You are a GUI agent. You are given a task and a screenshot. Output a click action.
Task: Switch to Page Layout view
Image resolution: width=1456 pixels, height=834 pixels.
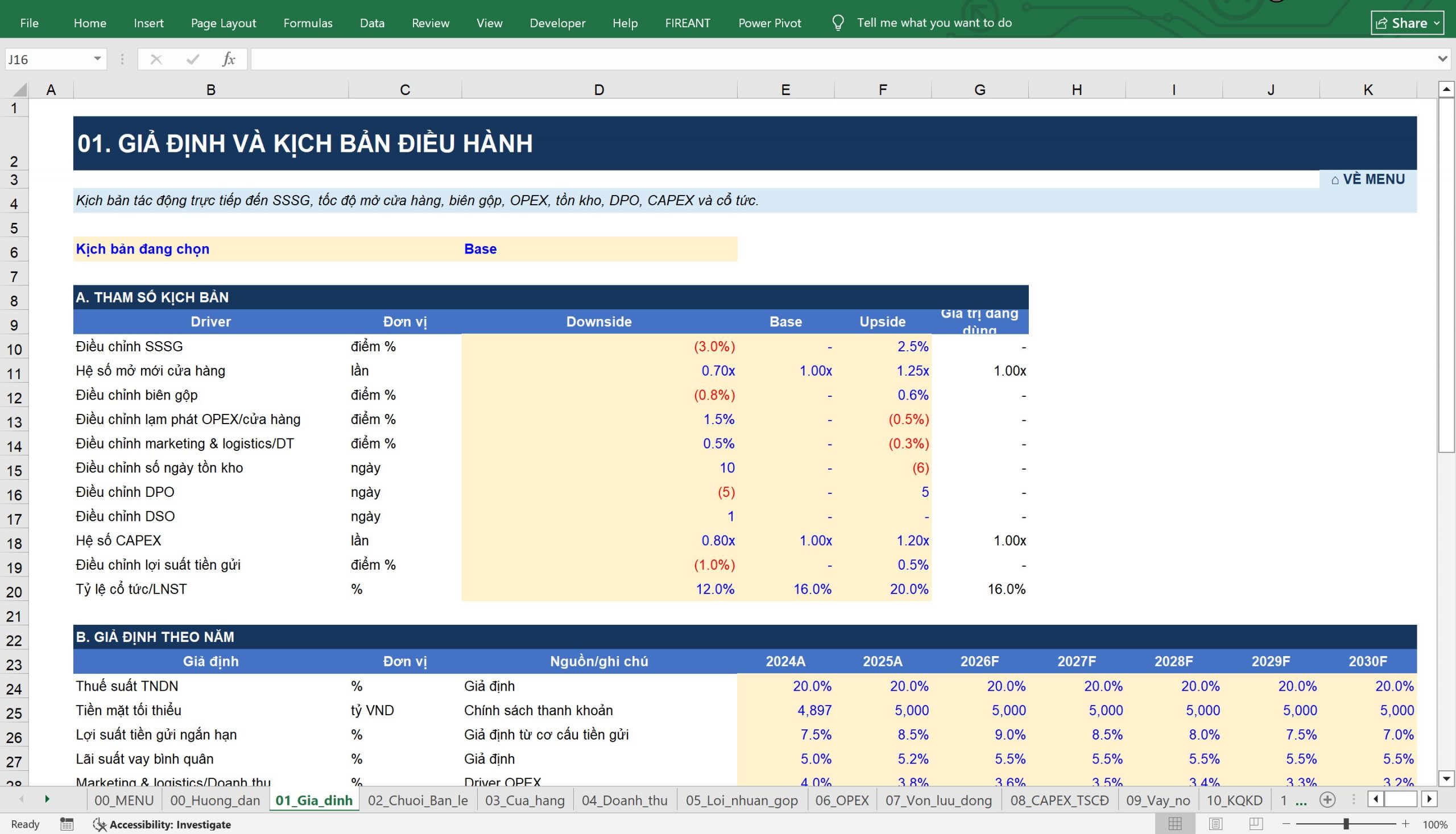click(1215, 824)
